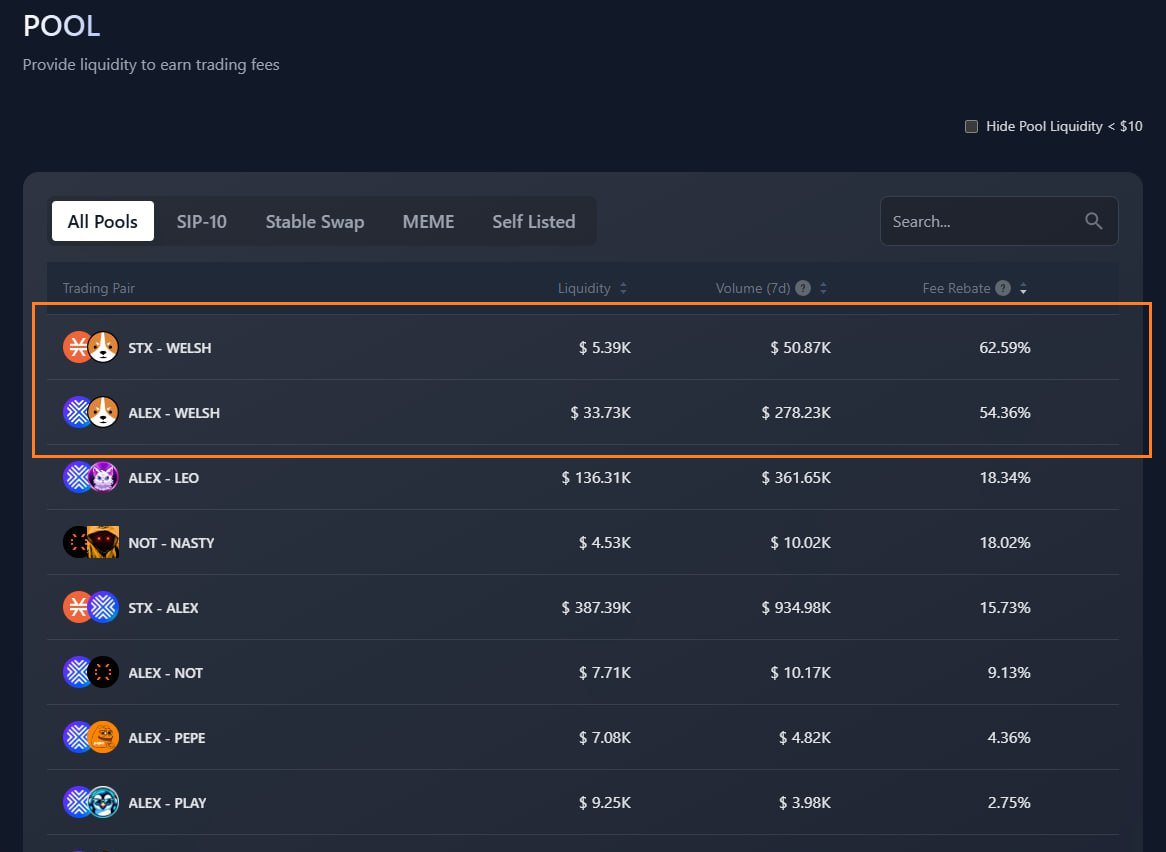Open the ALEX - LEO pool
The width and height of the screenshot is (1166, 852).
(583, 477)
